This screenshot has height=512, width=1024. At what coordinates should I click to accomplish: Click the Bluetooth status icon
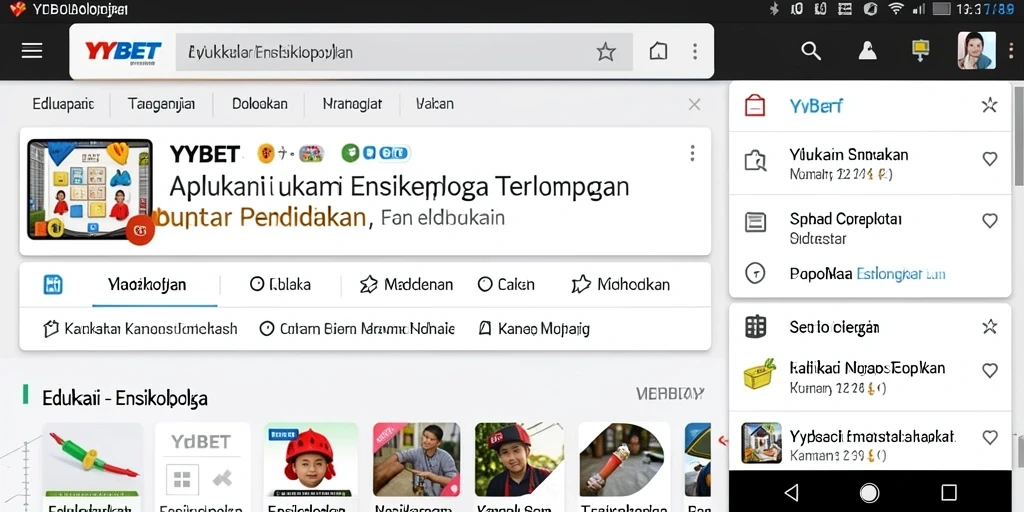pos(775,8)
